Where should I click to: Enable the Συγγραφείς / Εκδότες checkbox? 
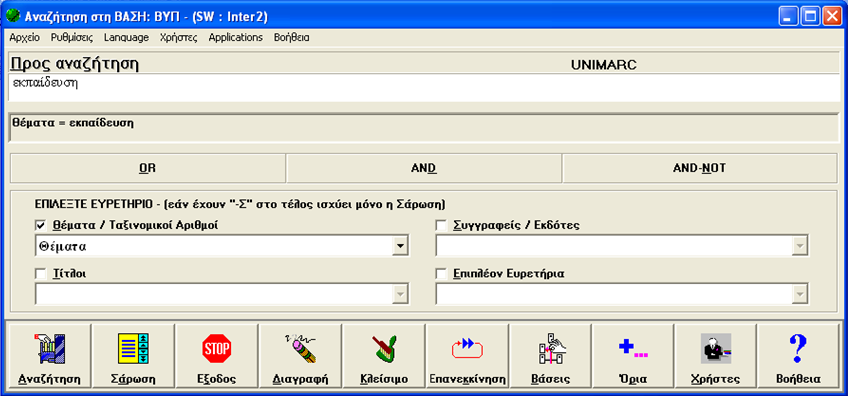tap(441, 226)
